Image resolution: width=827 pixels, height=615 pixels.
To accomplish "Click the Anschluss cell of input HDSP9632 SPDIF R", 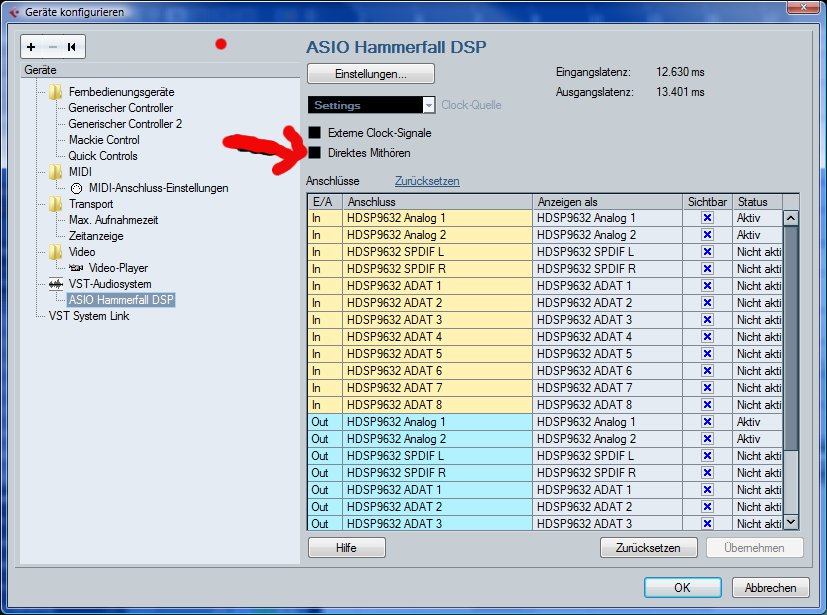I will click(437, 269).
